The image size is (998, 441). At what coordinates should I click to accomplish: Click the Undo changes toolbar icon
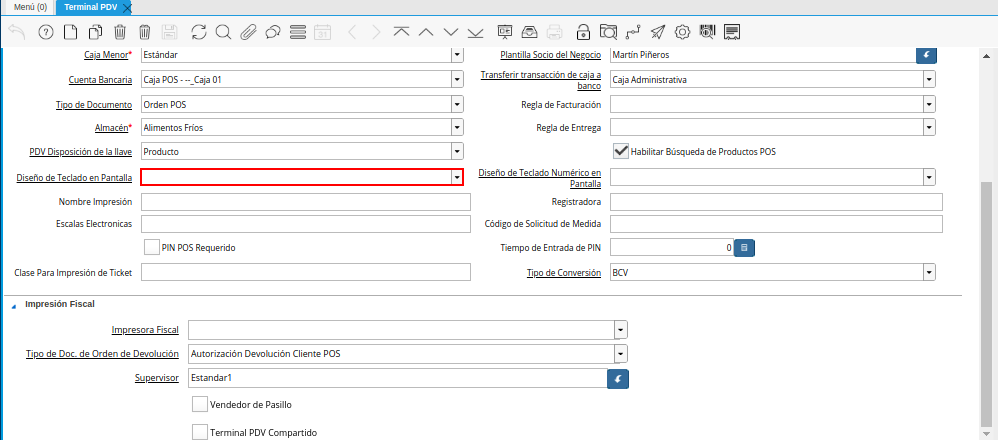click(x=17, y=32)
